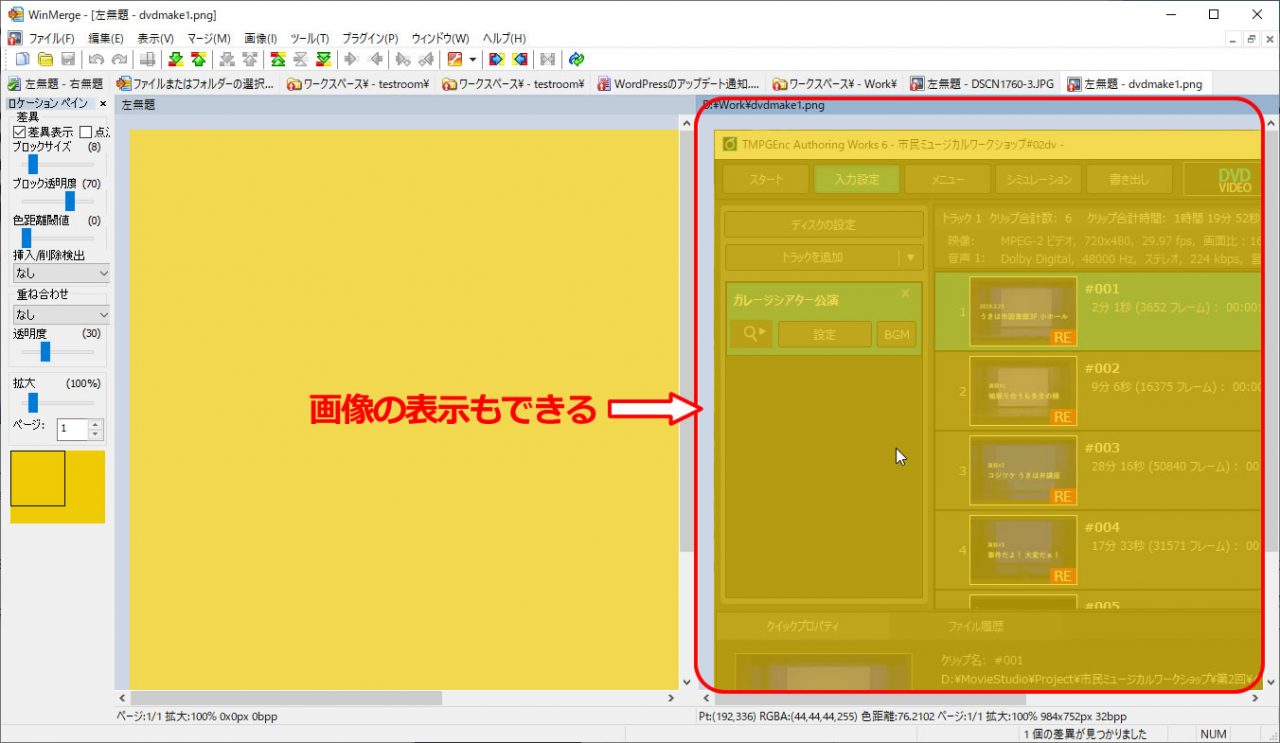
Task: Click Copy right and advance icon
Action: coord(402,59)
